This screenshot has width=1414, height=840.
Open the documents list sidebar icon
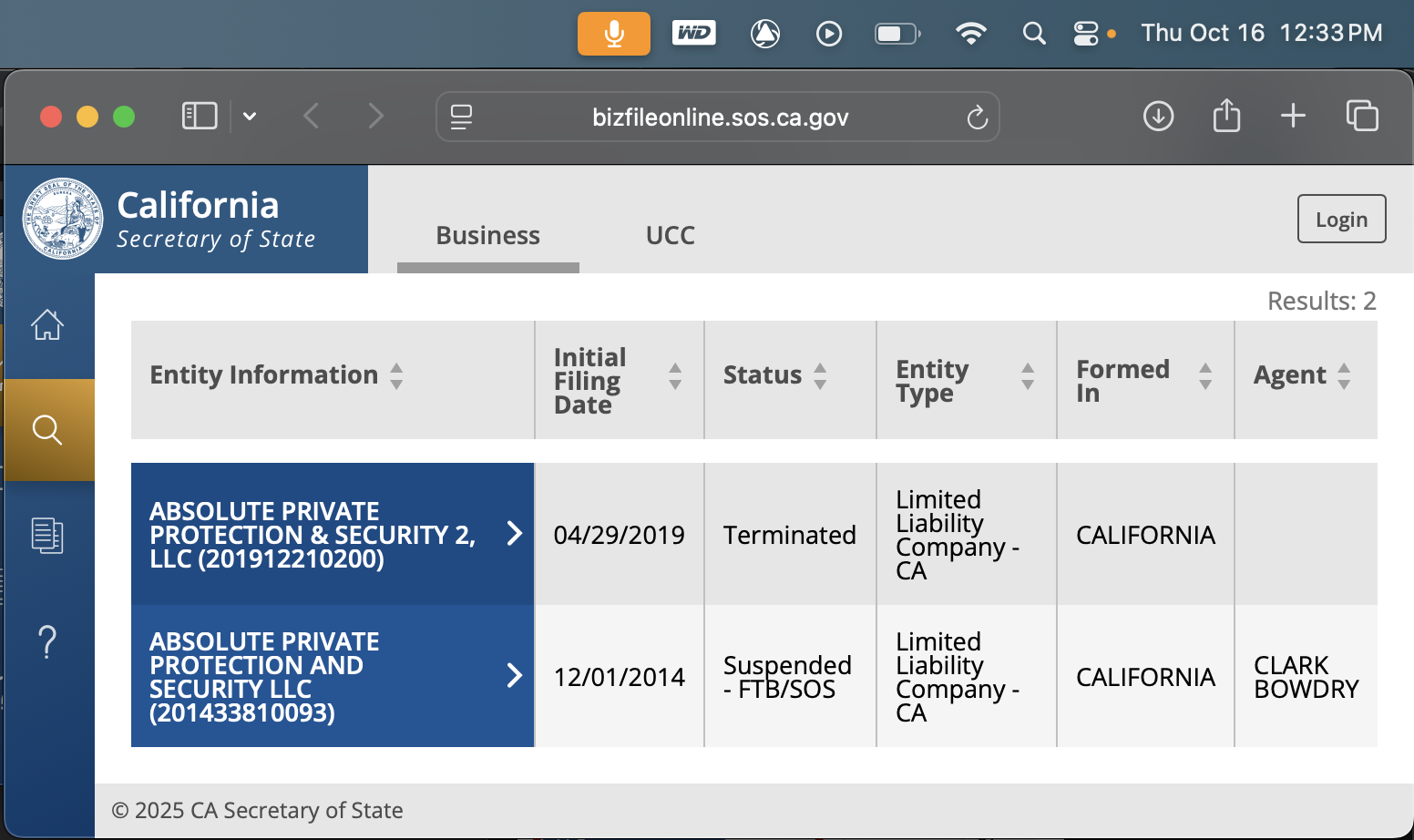click(47, 536)
